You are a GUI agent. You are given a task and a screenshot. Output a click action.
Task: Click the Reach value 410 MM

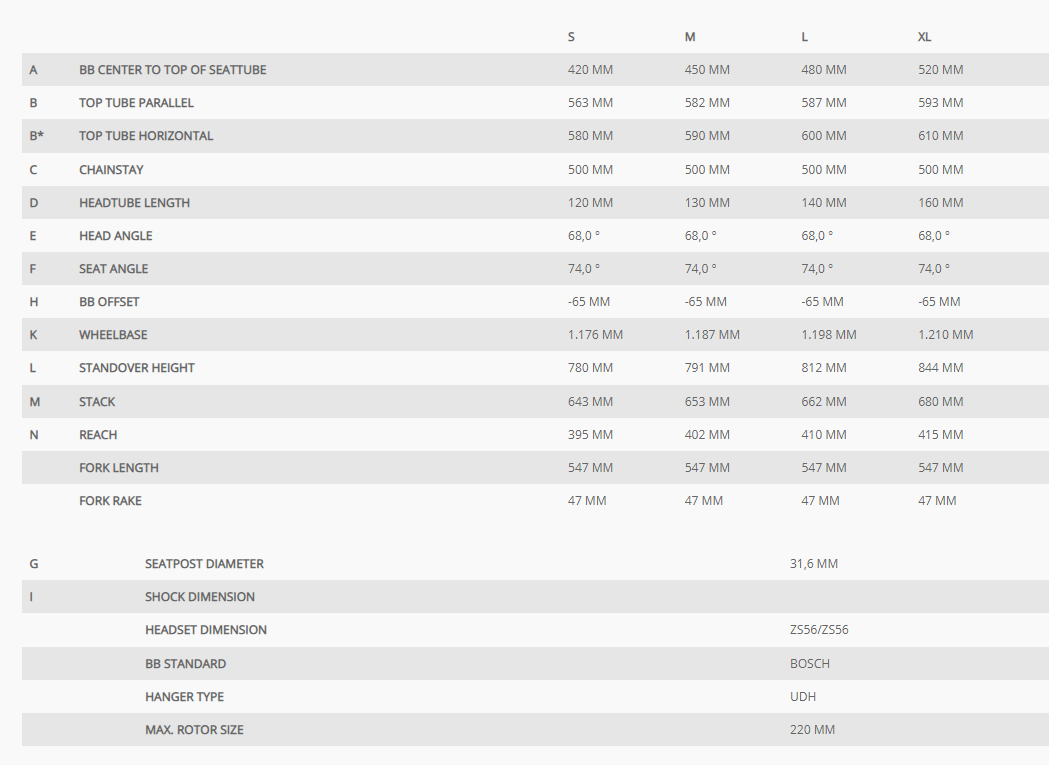824,434
